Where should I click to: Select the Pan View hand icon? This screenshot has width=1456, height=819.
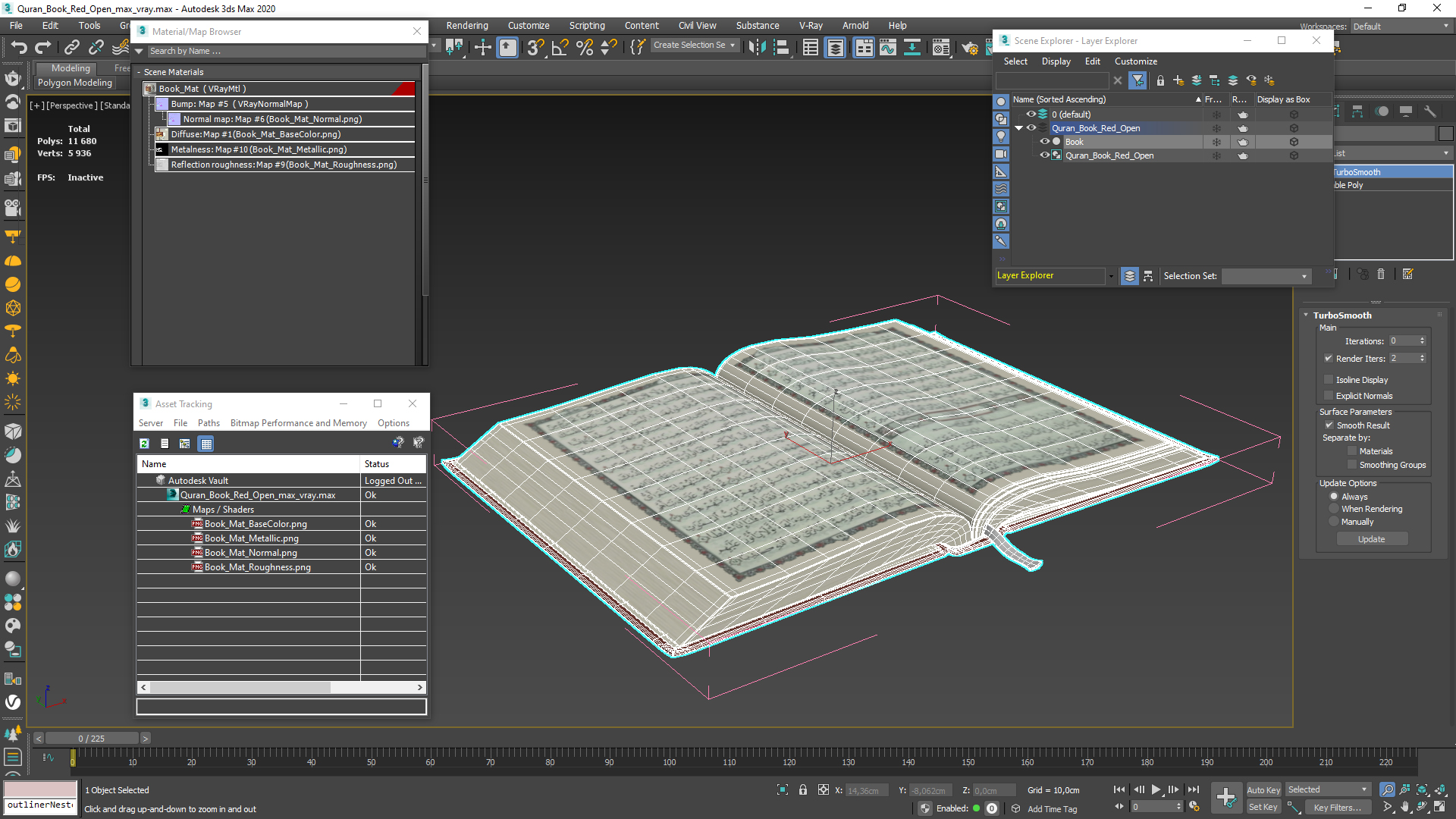pyautogui.click(x=1404, y=807)
